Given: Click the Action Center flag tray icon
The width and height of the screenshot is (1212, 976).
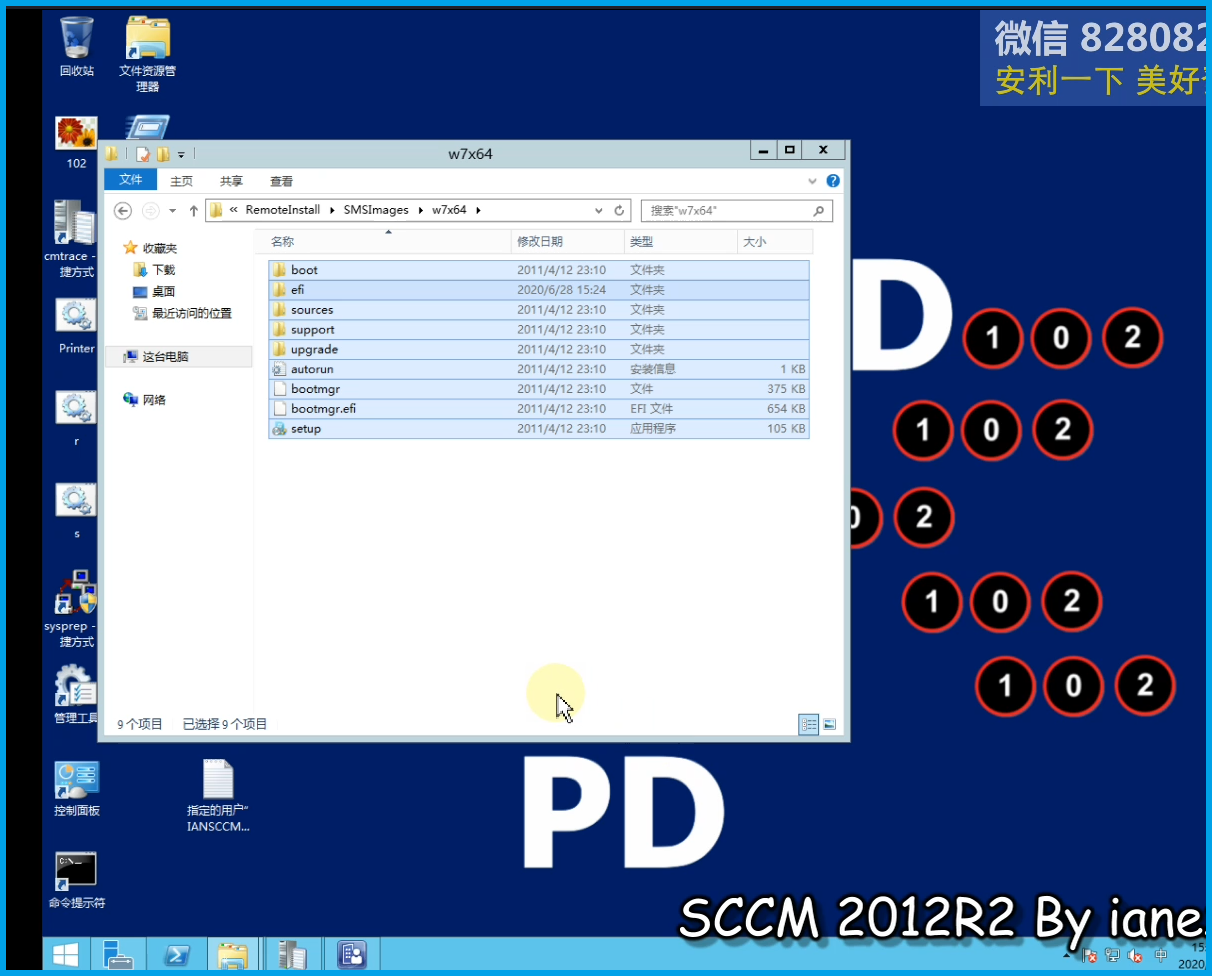Looking at the screenshot, I should (x=1090, y=956).
